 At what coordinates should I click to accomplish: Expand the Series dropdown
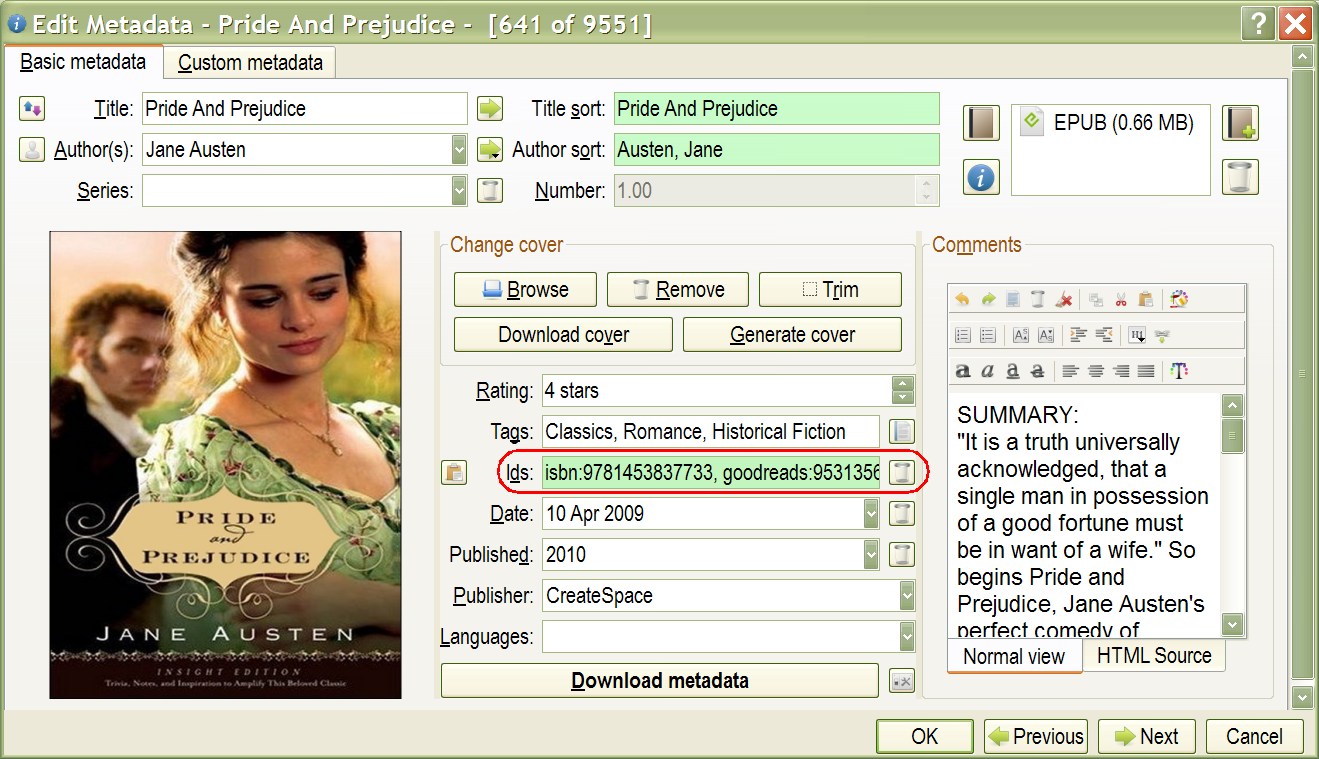coord(459,191)
